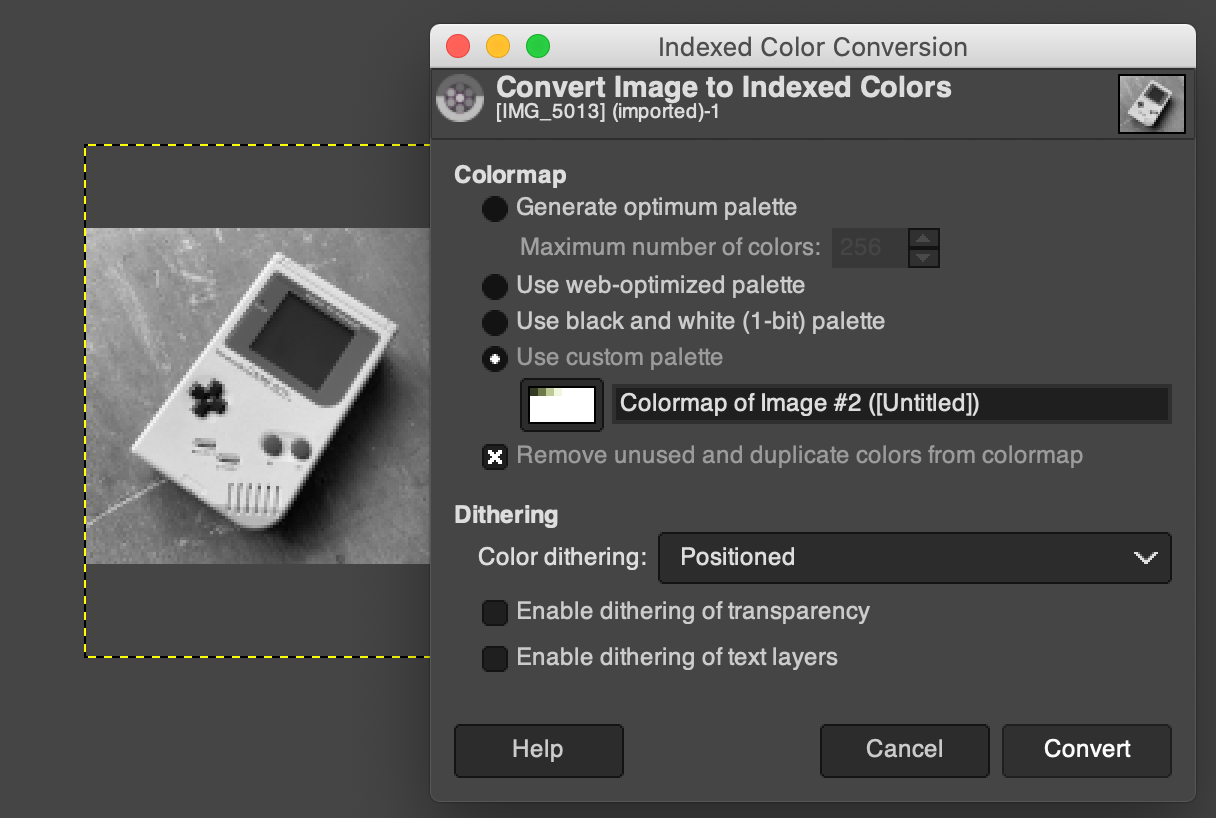Click the custom palette preview swatch
Image resolution: width=1216 pixels, height=818 pixels.
pos(562,404)
